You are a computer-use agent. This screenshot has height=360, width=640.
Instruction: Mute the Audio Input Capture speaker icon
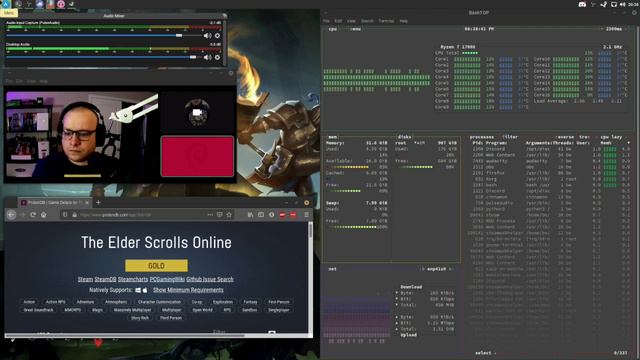tap(207, 36)
